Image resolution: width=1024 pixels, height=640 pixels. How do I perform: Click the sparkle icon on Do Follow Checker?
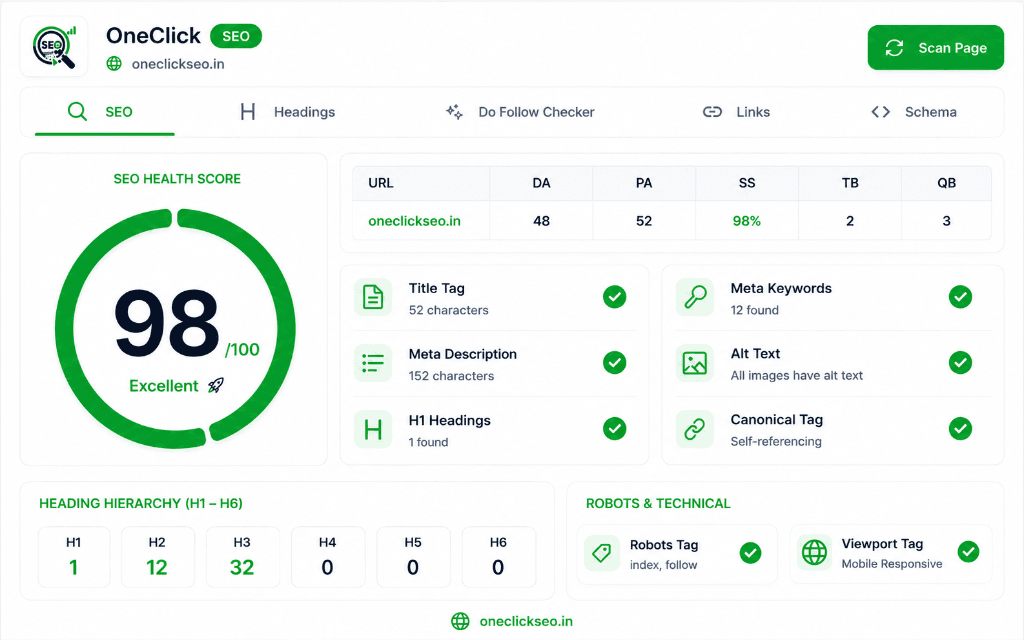(x=455, y=112)
